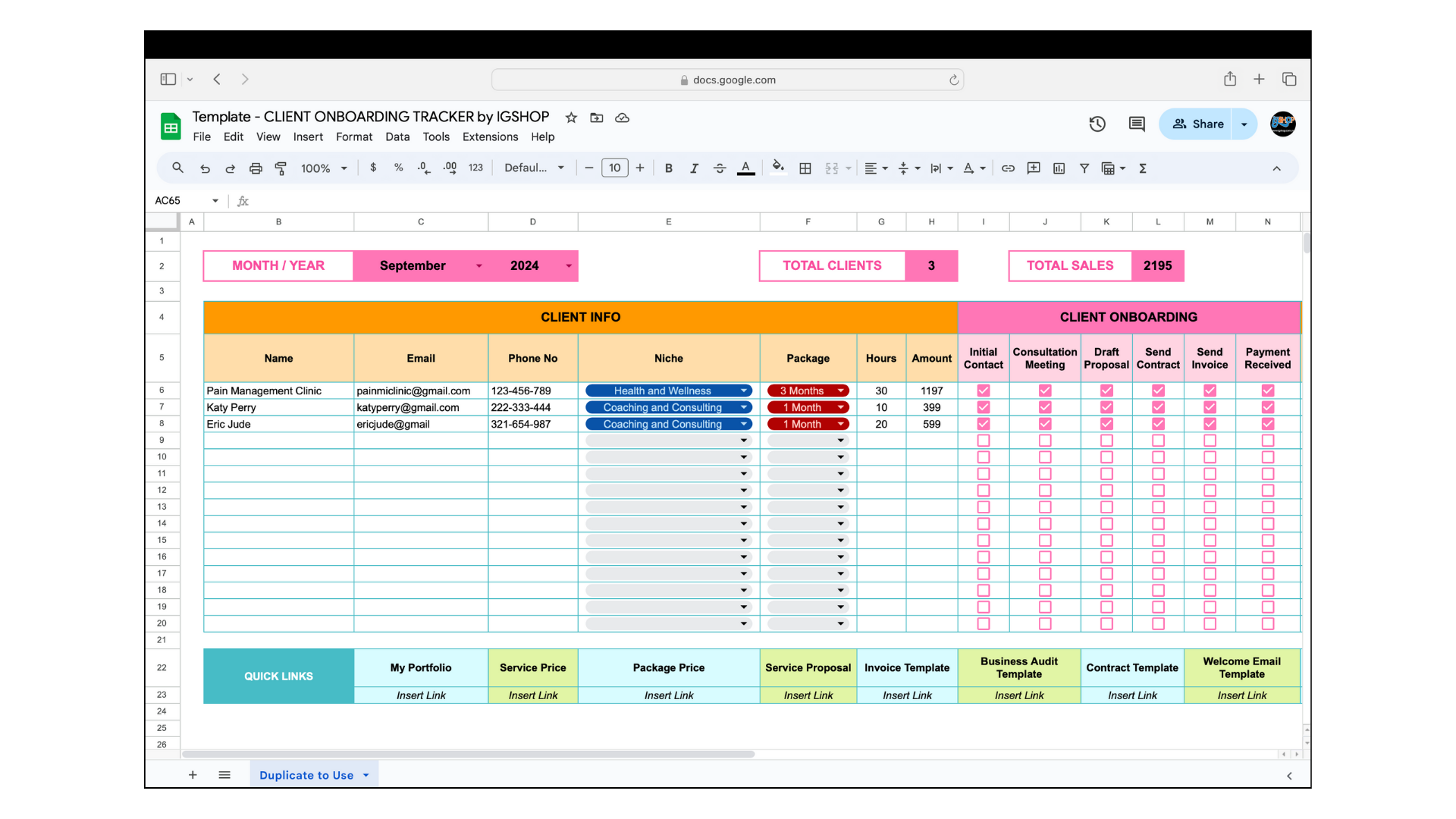Click the search menus magnifier icon
The image size is (1456, 819).
[177, 168]
